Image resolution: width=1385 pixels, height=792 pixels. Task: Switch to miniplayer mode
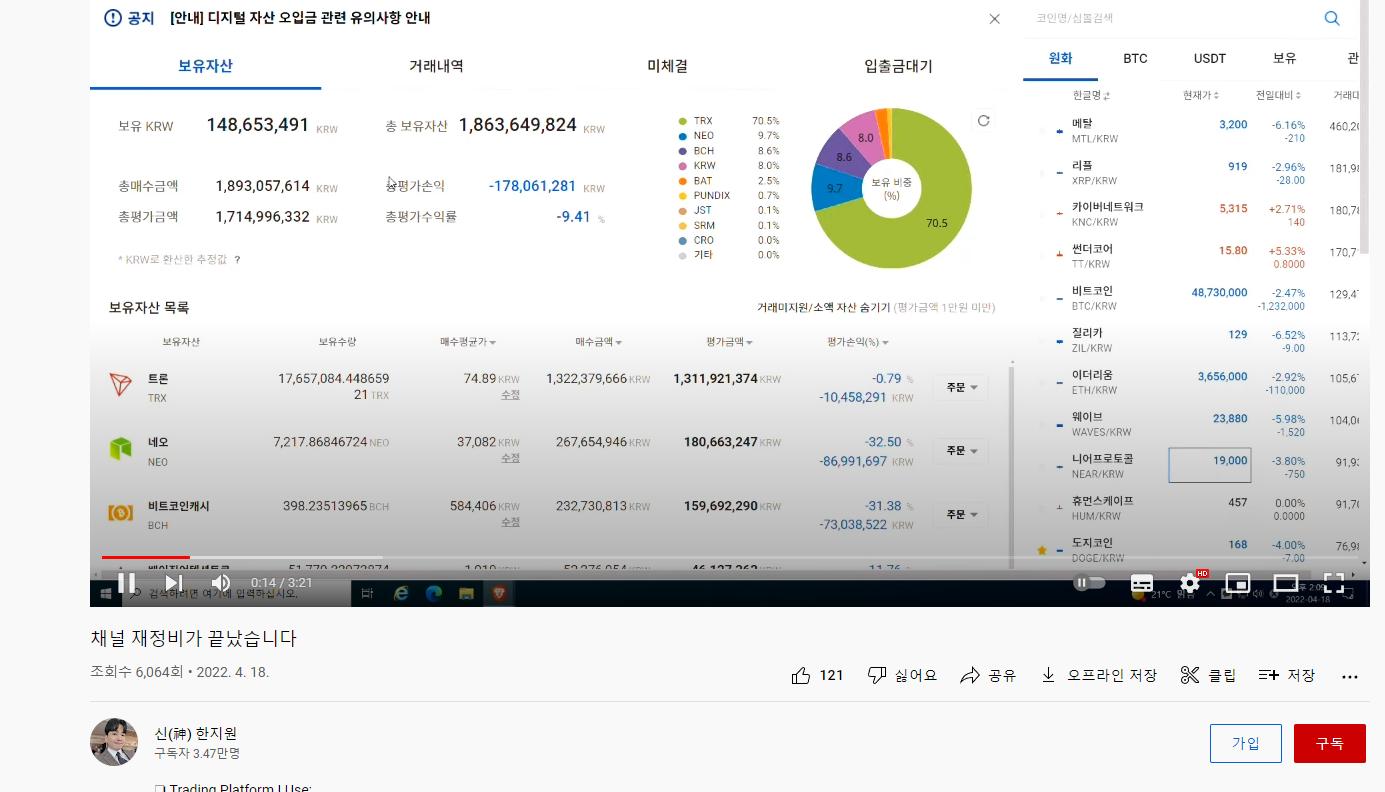click(1238, 583)
